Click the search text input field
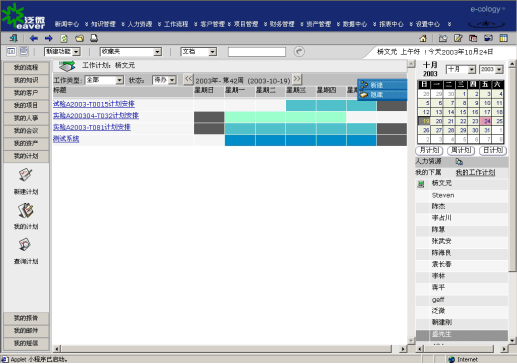 pyautogui.click(x=257, y=52)
